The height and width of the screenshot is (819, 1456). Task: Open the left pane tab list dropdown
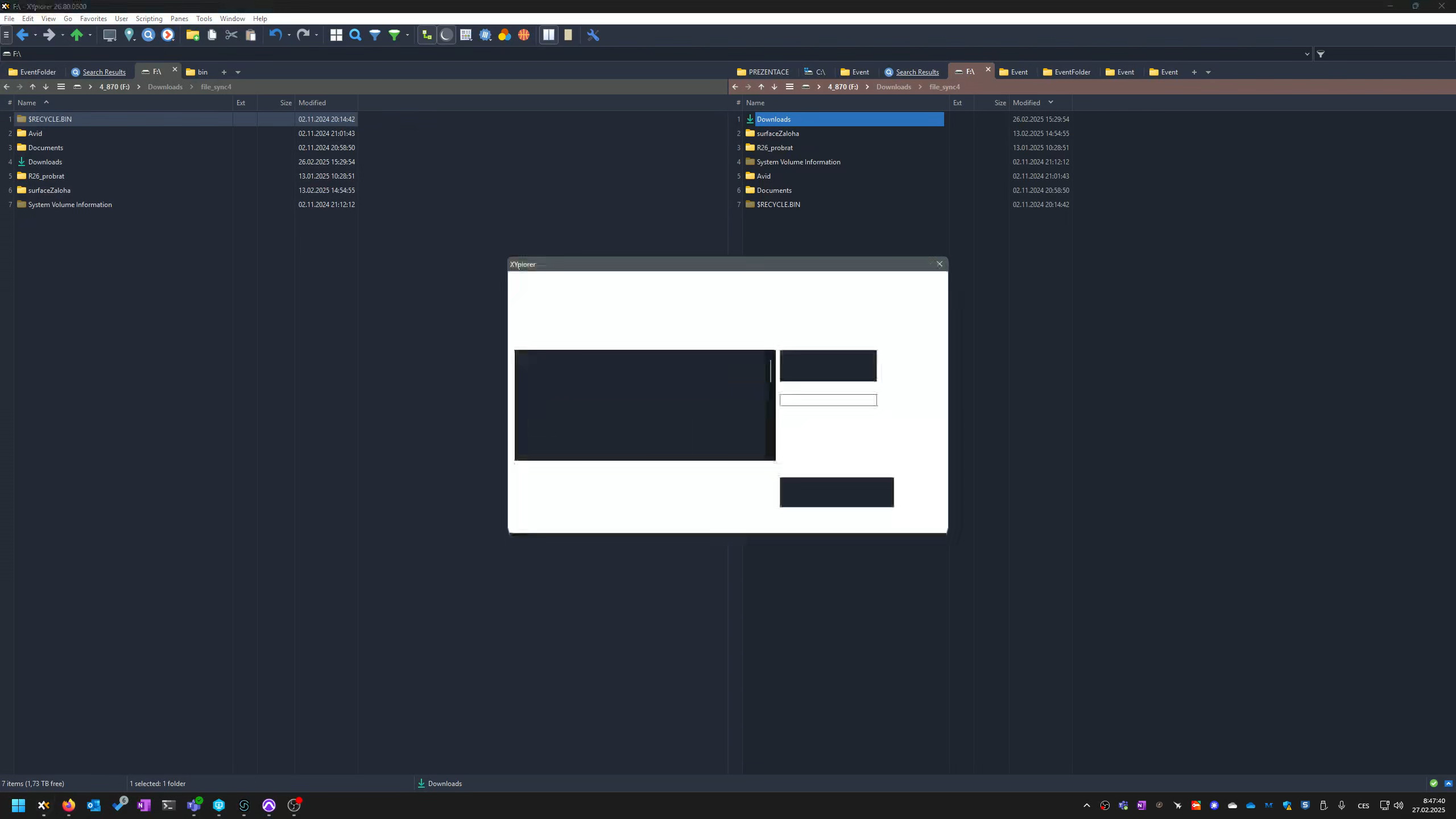(x=238, y=72)
